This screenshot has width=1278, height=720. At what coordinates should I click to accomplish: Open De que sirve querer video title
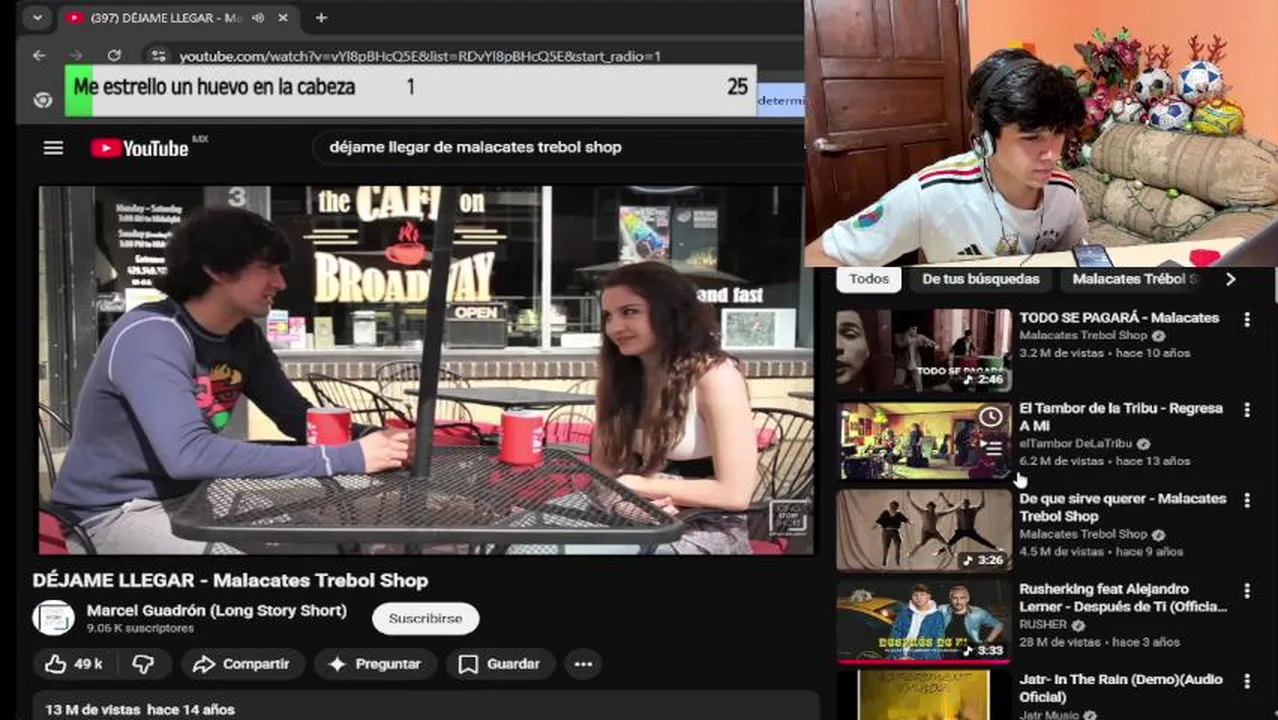[x=1123, y=507]
